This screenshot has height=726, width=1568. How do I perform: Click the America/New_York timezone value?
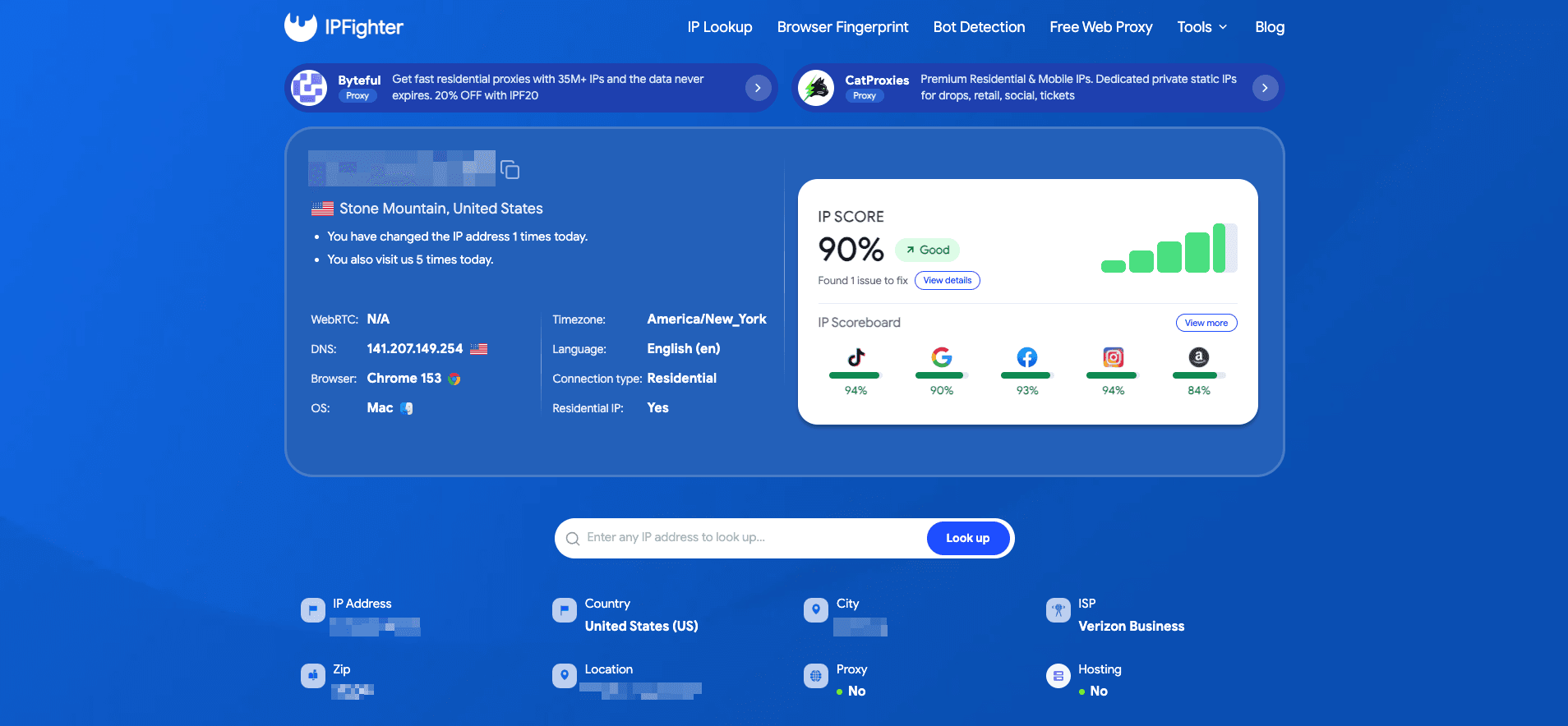coord(707,319)
